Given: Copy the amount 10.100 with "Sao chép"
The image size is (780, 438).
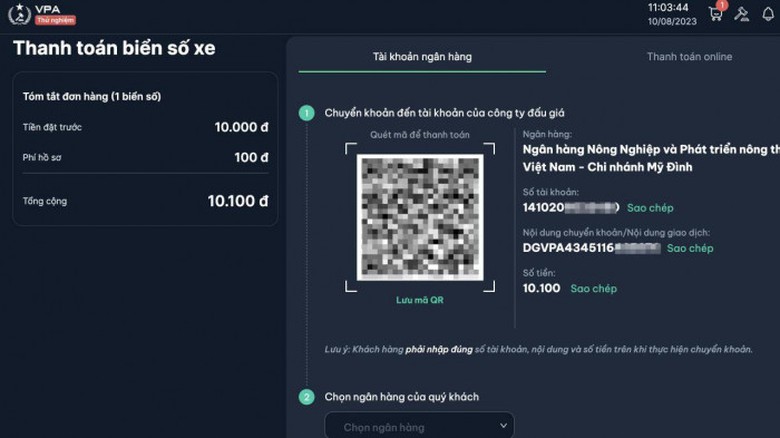Looking at the screenshot, I should pos(594,289).
